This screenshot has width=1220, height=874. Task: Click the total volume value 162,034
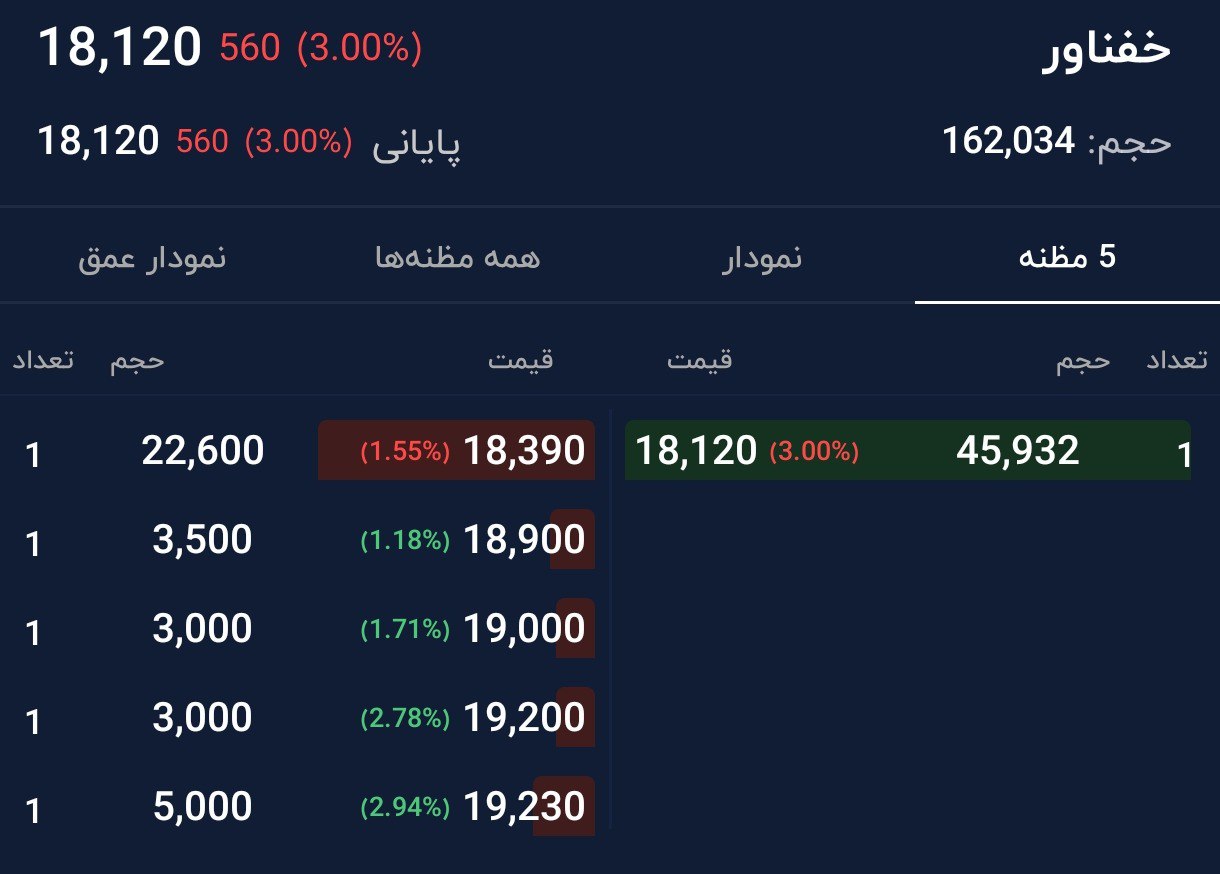(x=1012, y=143)
